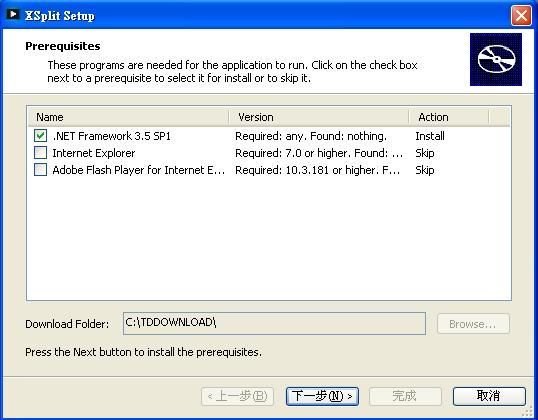538x420 pixels.
Task: Click the 上一步(B) back button
Action: 237,396
